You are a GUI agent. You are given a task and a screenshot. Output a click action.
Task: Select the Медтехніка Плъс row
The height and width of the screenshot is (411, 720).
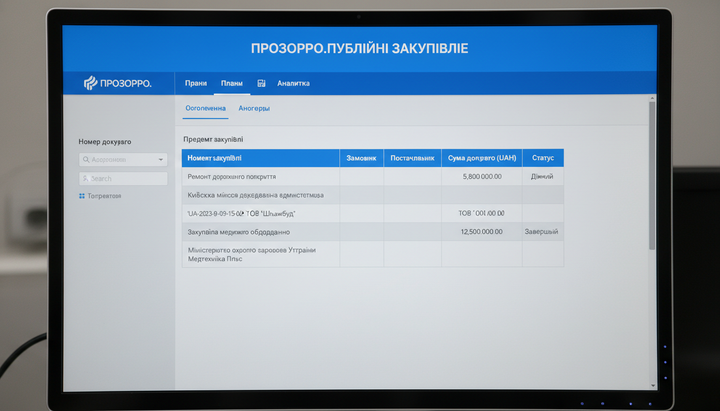[x=373, y=254]
